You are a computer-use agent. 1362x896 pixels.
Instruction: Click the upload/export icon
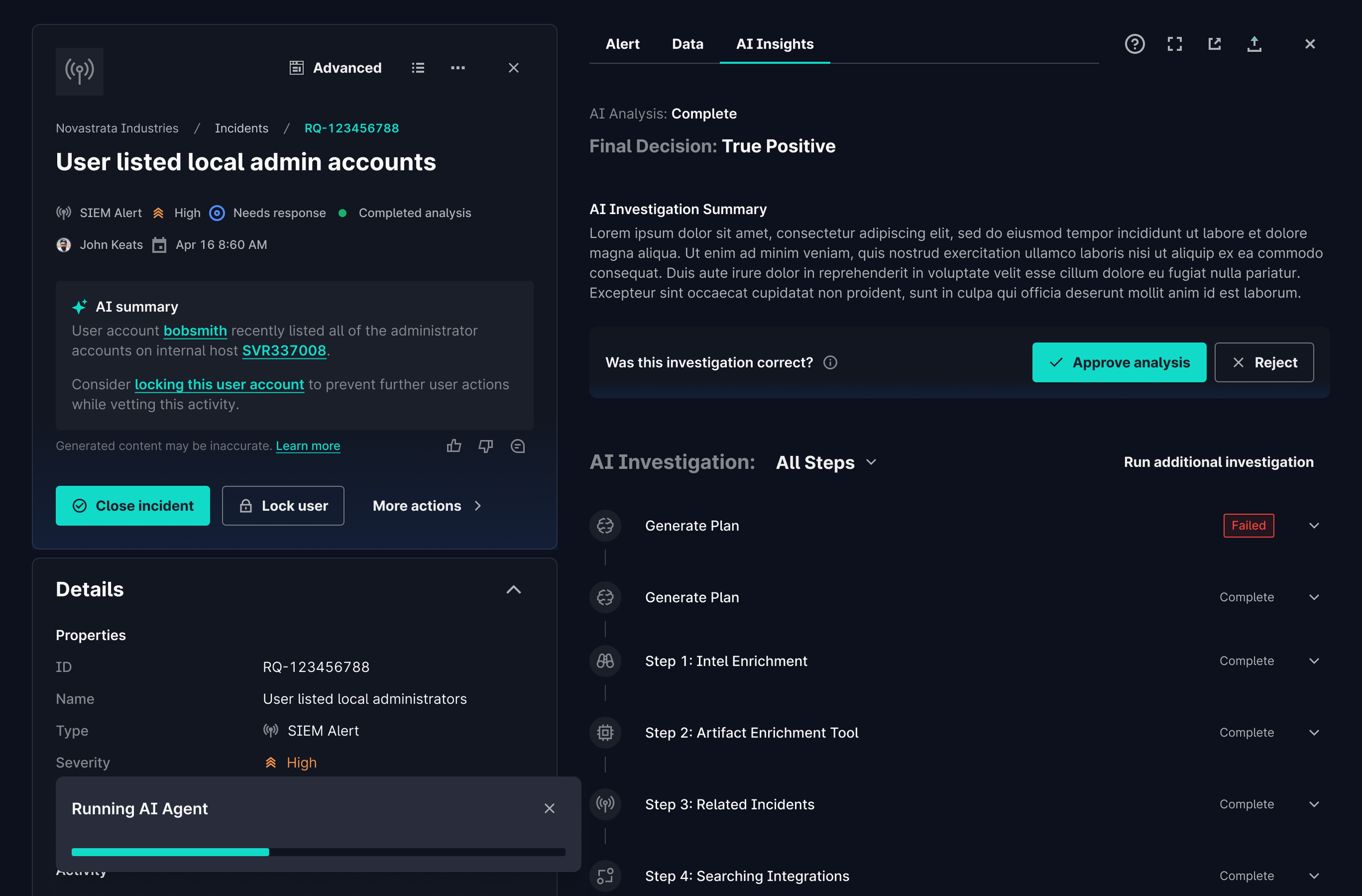click(1254, 44)
